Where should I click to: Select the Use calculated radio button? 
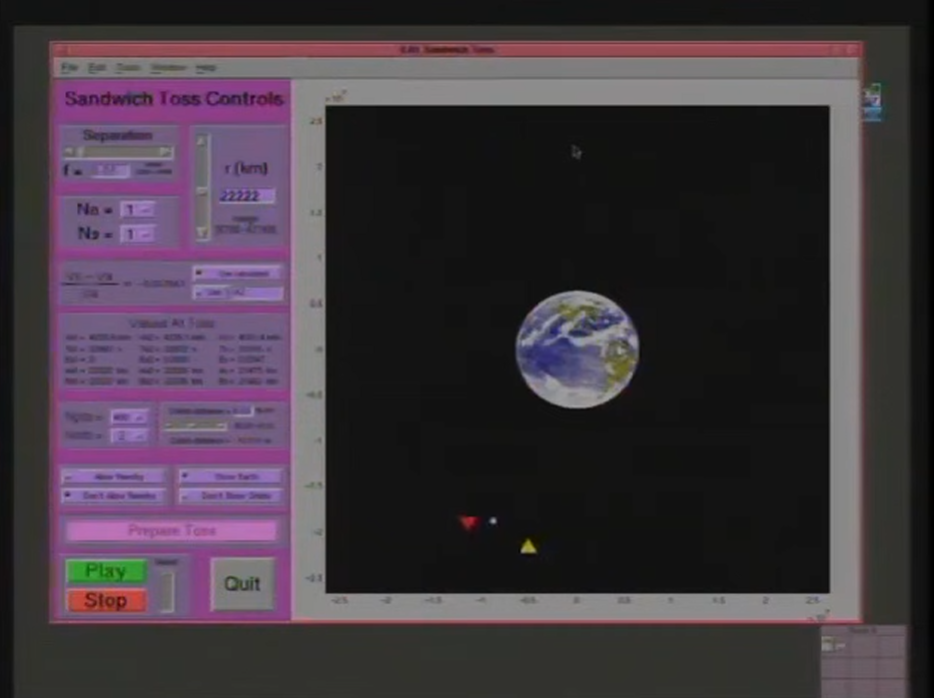(x=237, y=273)
